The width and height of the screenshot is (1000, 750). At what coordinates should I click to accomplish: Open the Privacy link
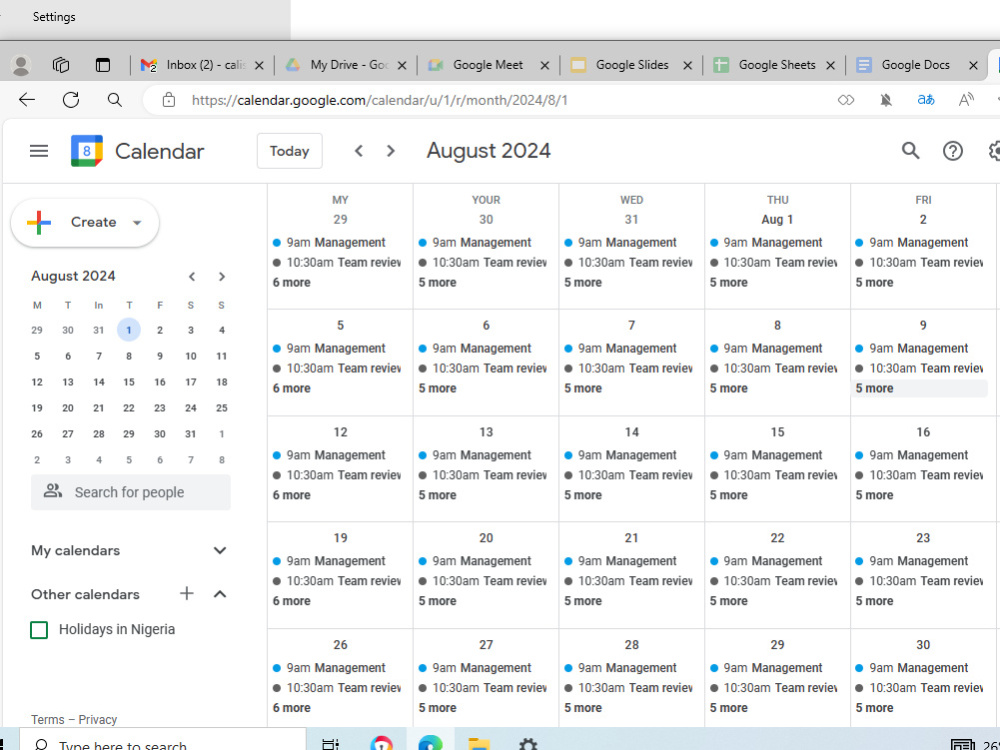(x=98, y=719)
